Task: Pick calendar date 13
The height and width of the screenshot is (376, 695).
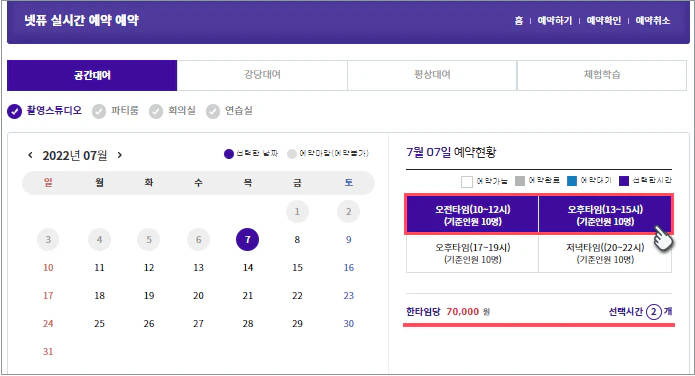Action: tap(198, 267)
